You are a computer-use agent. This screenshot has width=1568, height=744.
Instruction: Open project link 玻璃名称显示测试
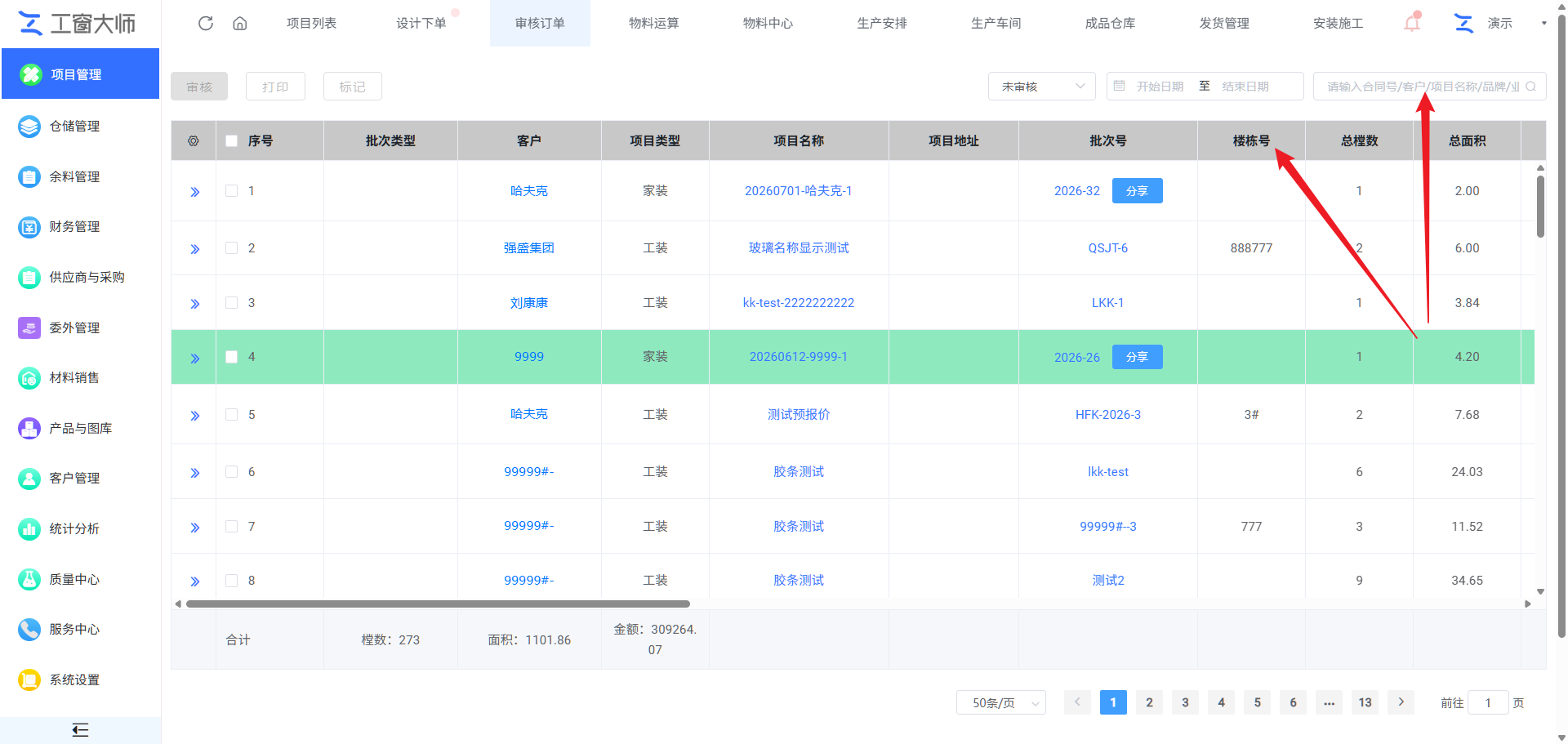tap(799, 247)
